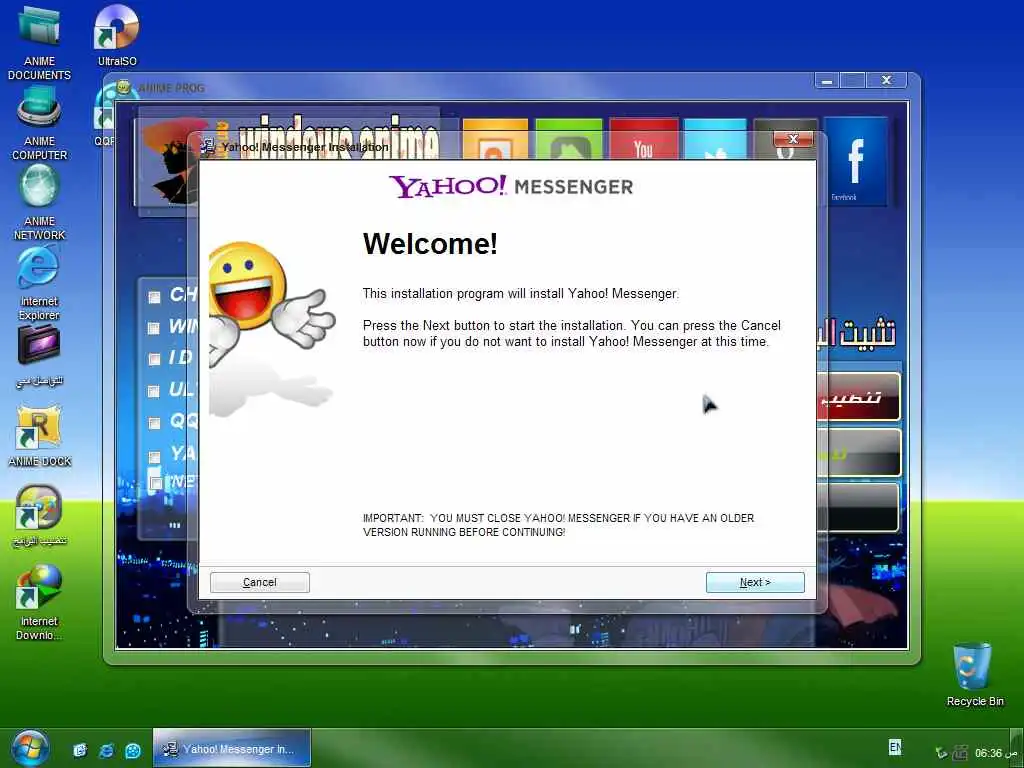Click the black button with green Arabic text
1024x768 pixels.
(859, 453)
